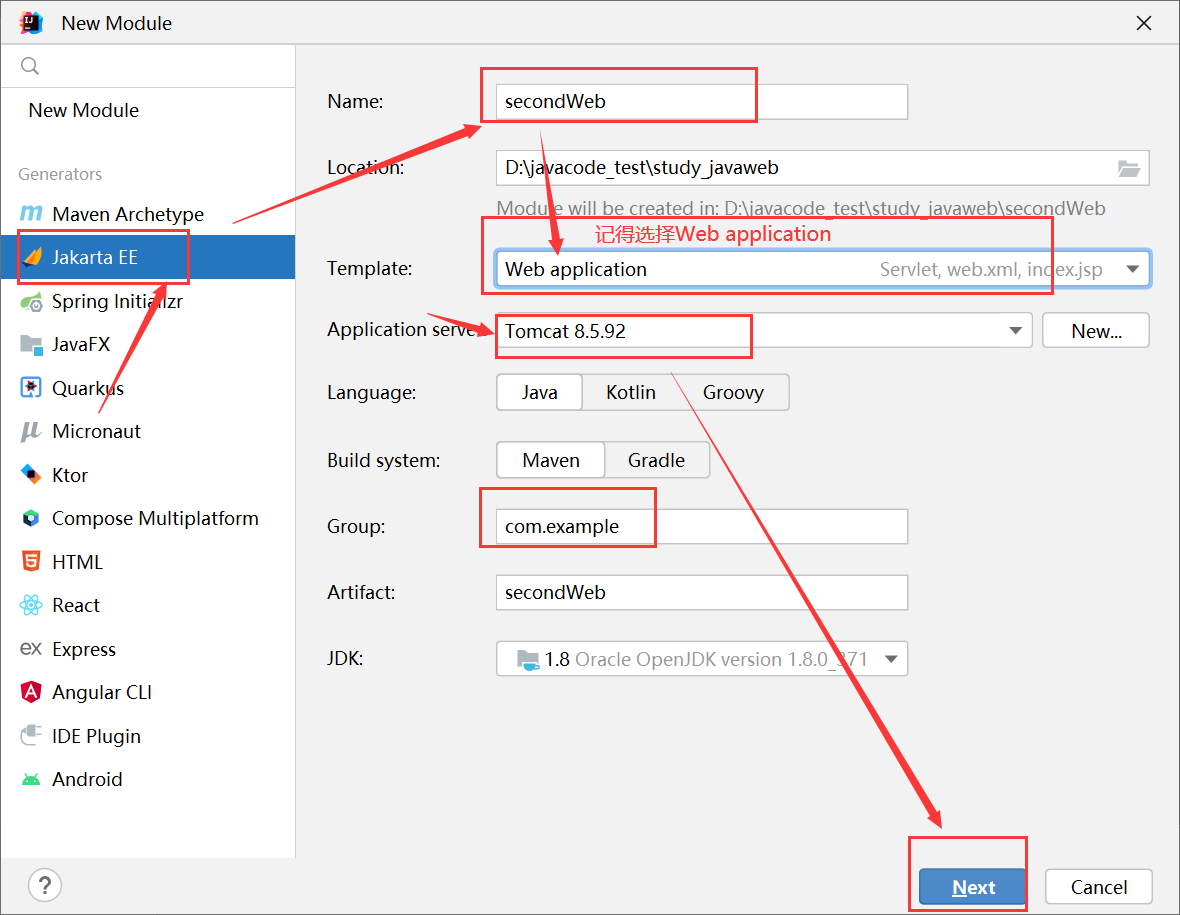Click the Android robot icon
This screenshot has width=1180, height=915.
click(31, 780)
